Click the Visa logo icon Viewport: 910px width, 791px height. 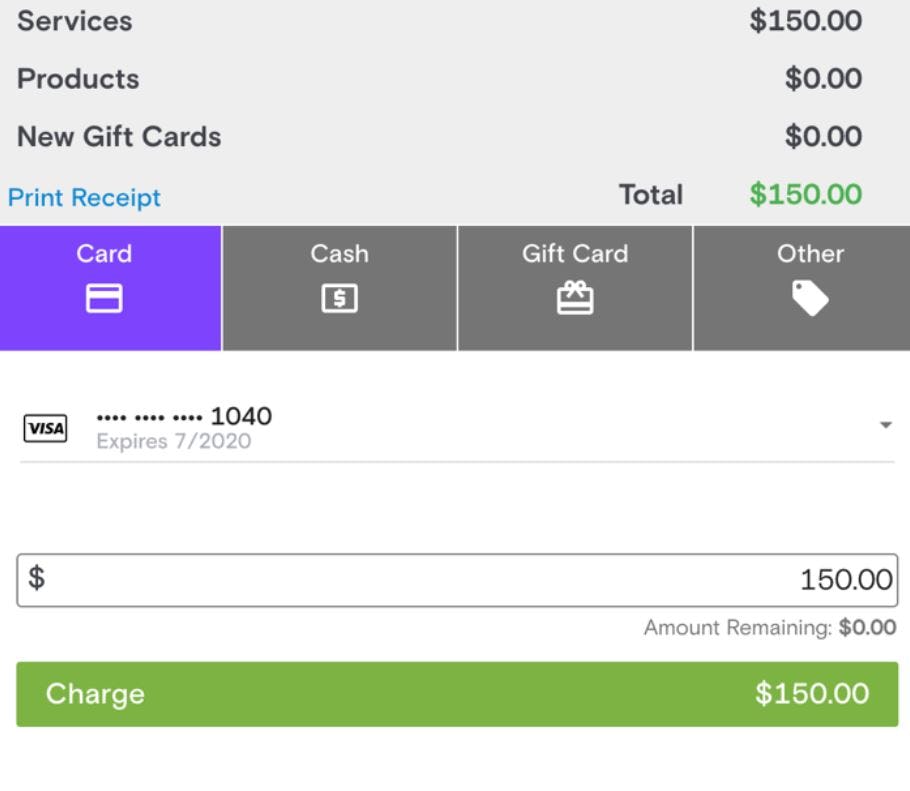[x=45, y=429]
